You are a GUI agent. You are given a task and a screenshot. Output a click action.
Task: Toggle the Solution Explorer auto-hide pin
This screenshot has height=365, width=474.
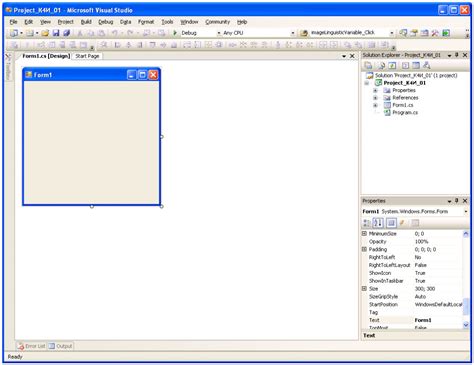click(457, 55)
